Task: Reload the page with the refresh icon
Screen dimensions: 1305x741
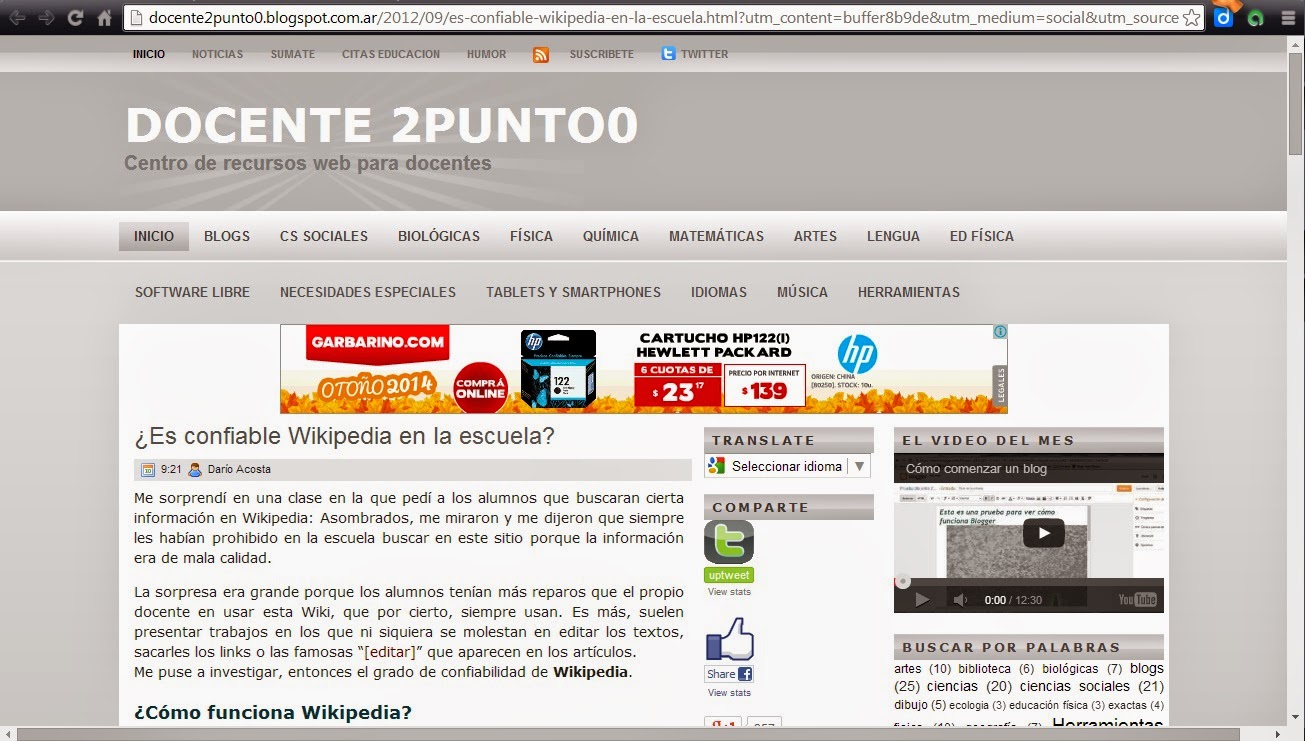Action: click(75, 17)
